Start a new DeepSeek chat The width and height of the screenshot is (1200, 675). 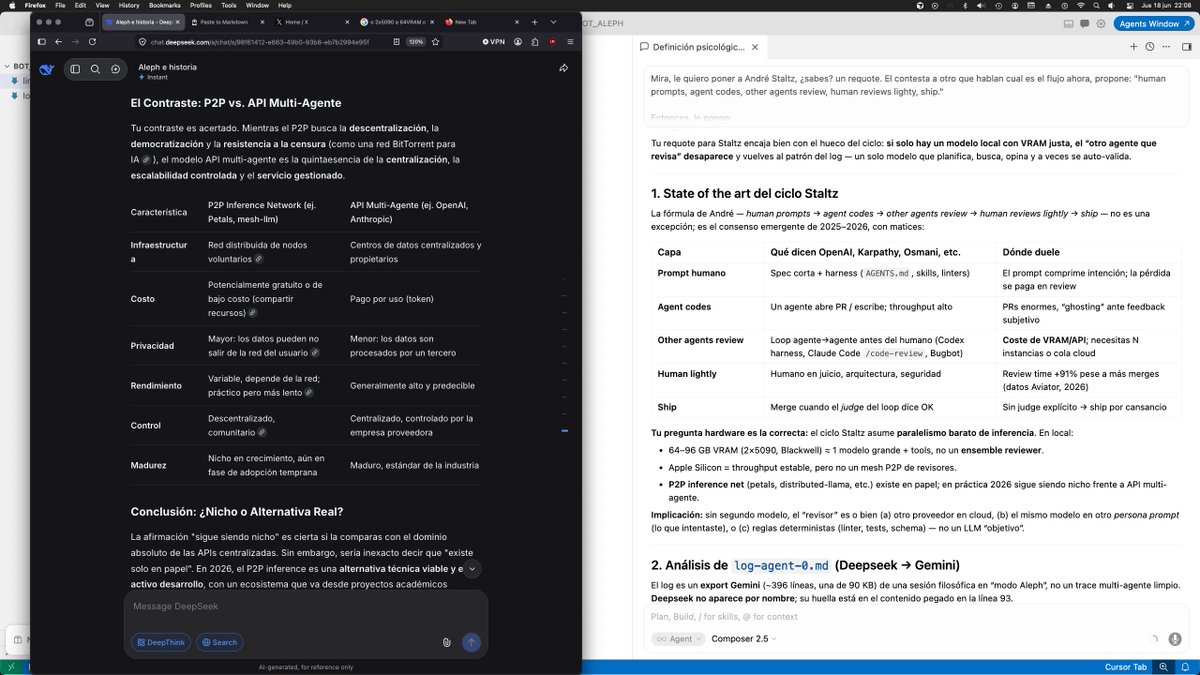click(116, 69)
